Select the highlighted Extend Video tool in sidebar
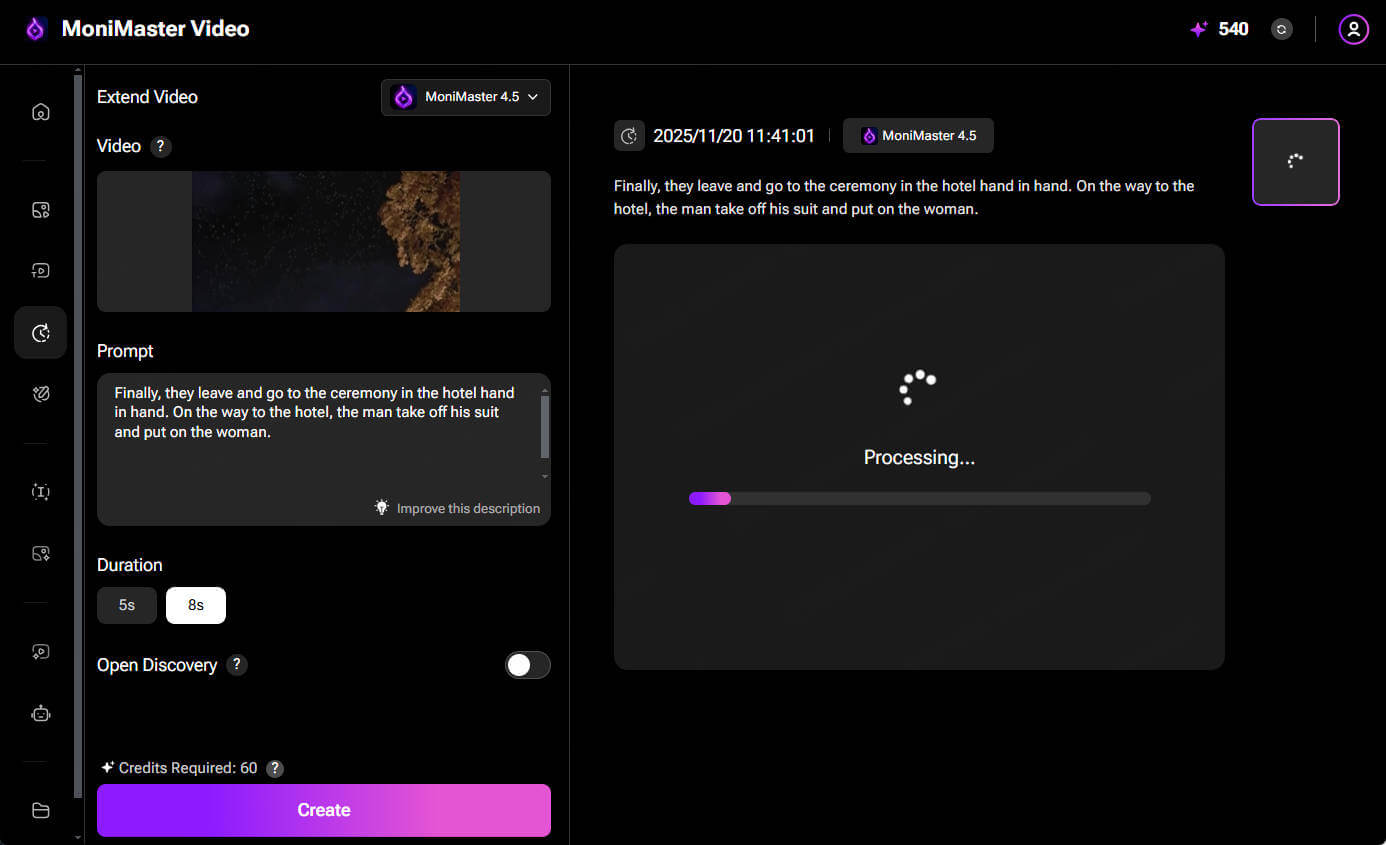The image size is (1386, 845). [40, 332]
